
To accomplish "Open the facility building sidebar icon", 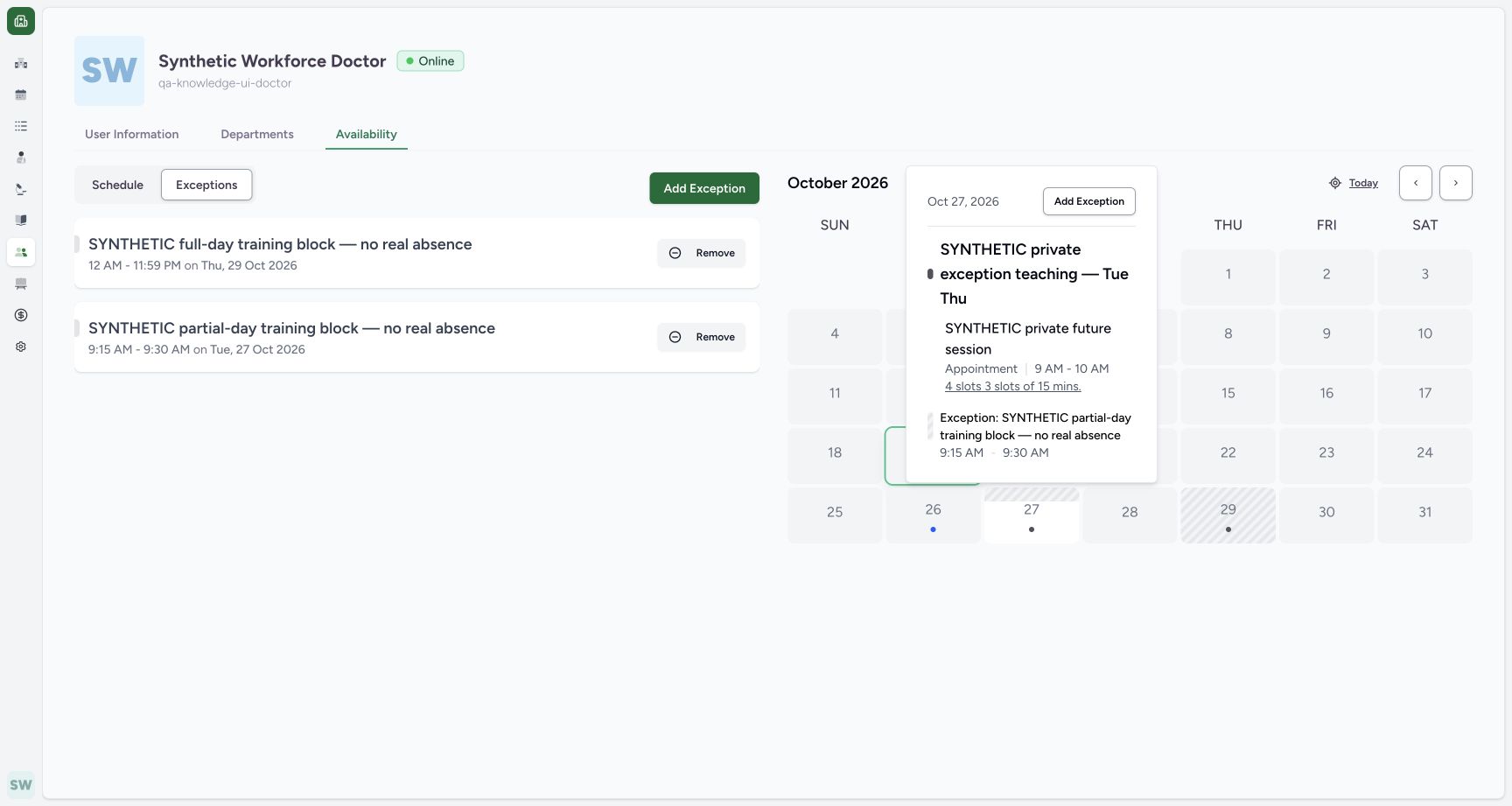I will (21, 63).
